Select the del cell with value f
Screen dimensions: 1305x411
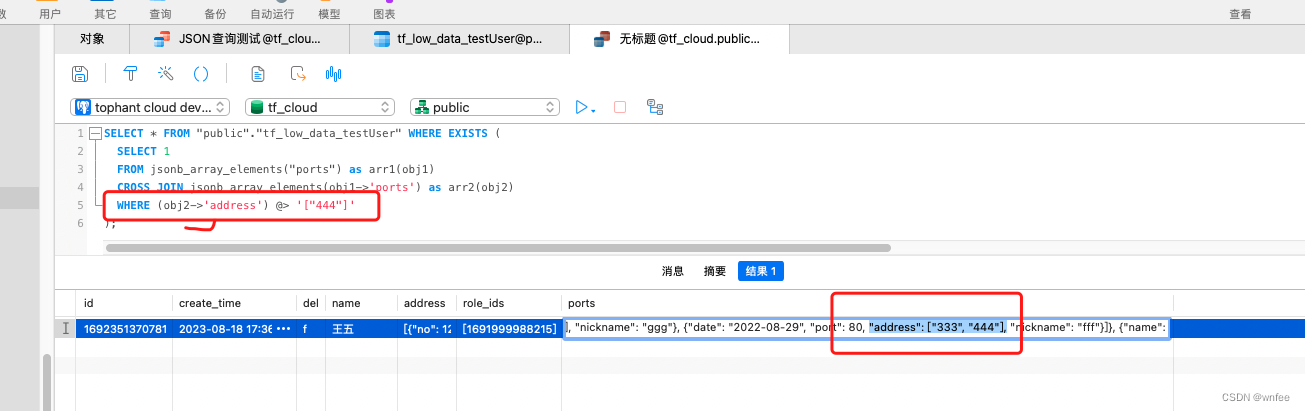tap(311, 328)
